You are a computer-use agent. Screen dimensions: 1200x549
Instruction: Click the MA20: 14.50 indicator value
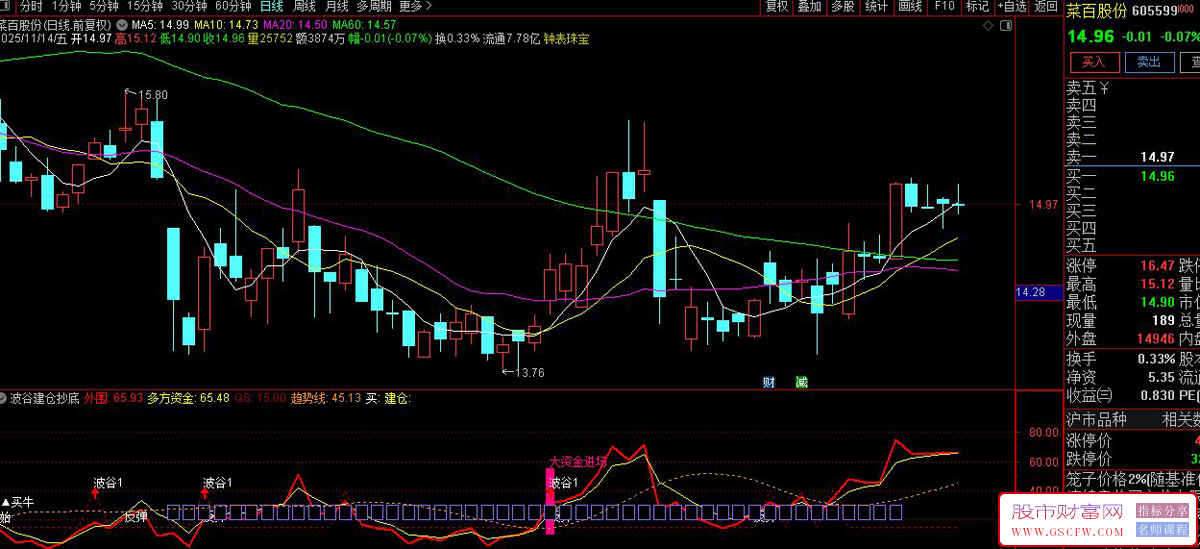pos(296,23)
